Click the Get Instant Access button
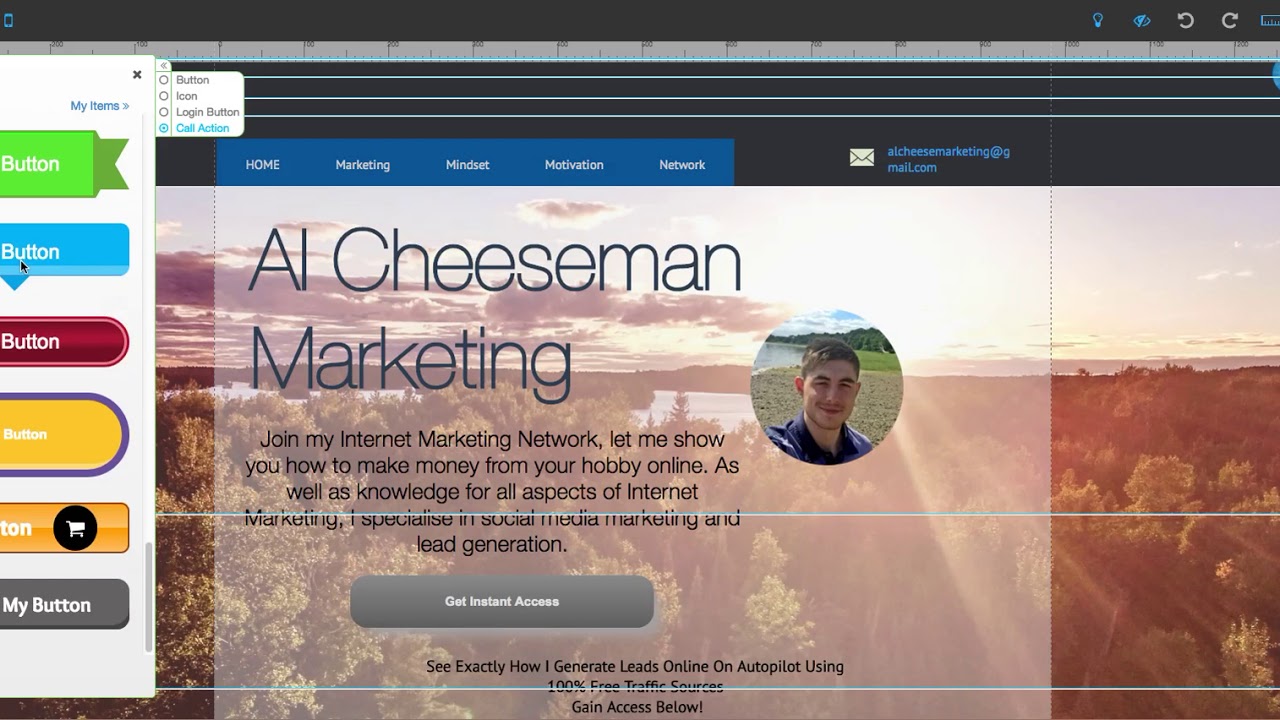 point(502,601)
